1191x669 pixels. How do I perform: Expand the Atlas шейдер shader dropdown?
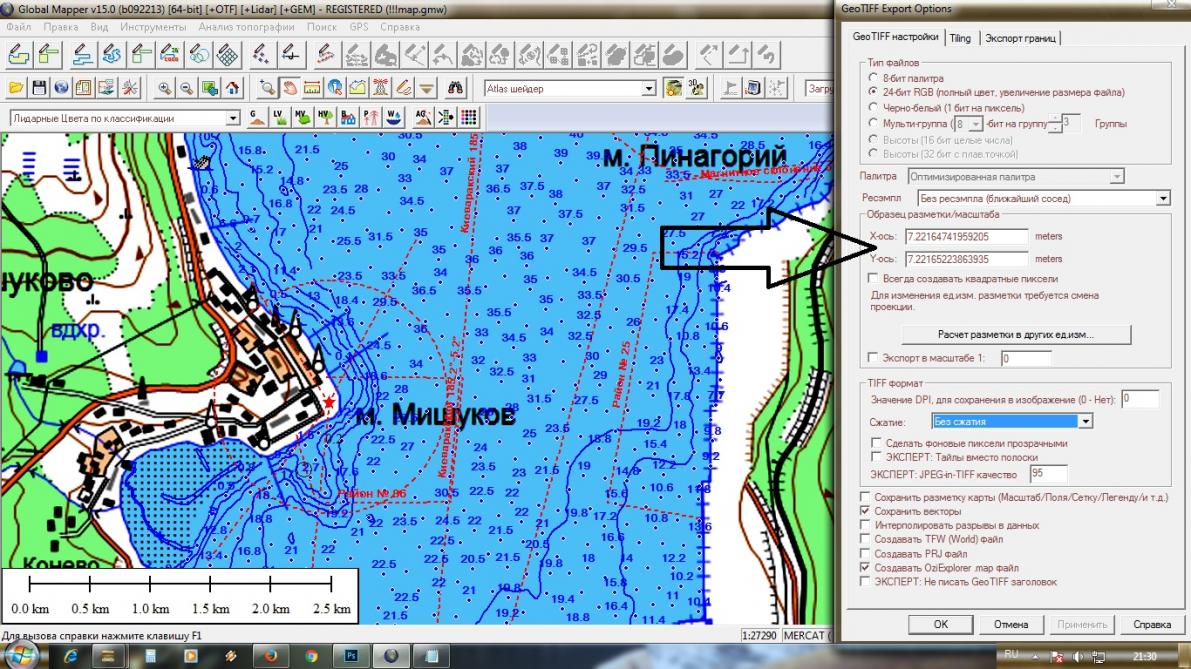coord(648,89)
